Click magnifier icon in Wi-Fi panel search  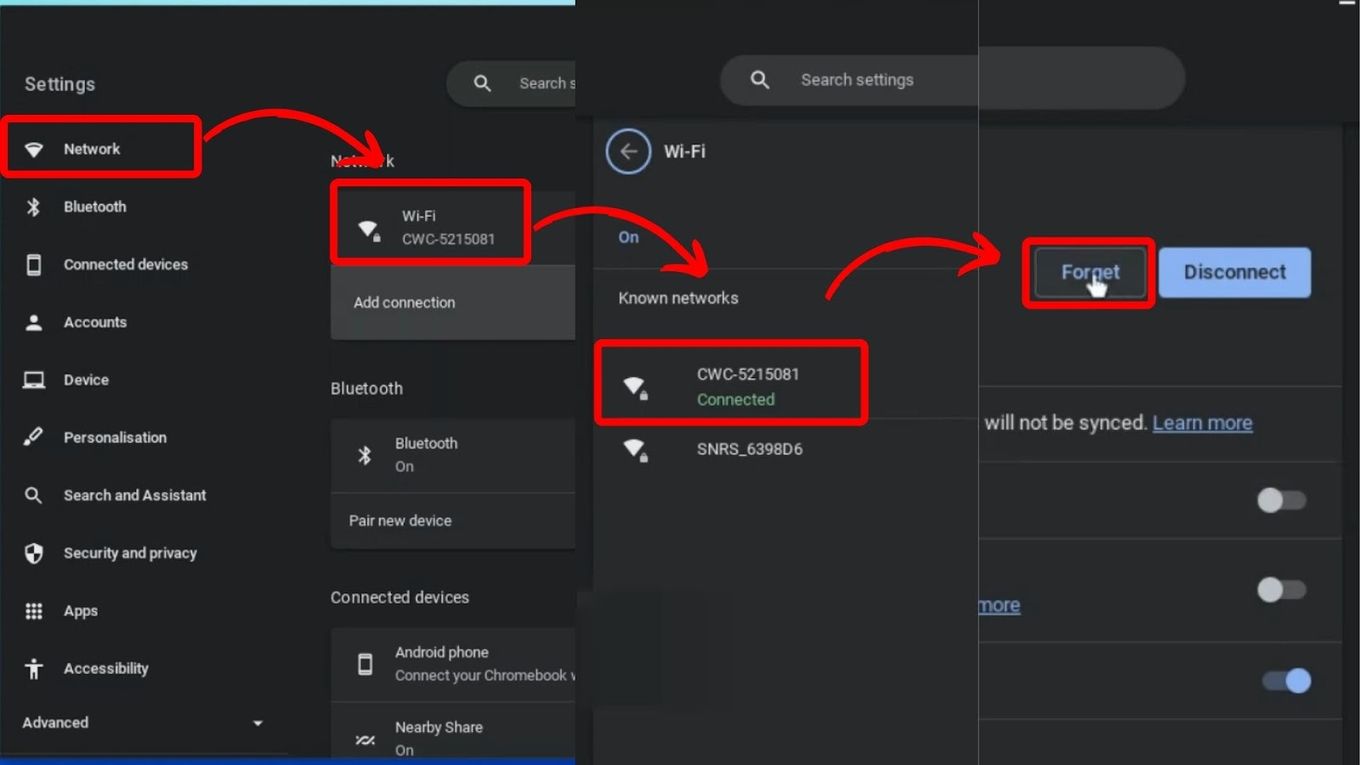pyautogui.click(x=760, y=80)
